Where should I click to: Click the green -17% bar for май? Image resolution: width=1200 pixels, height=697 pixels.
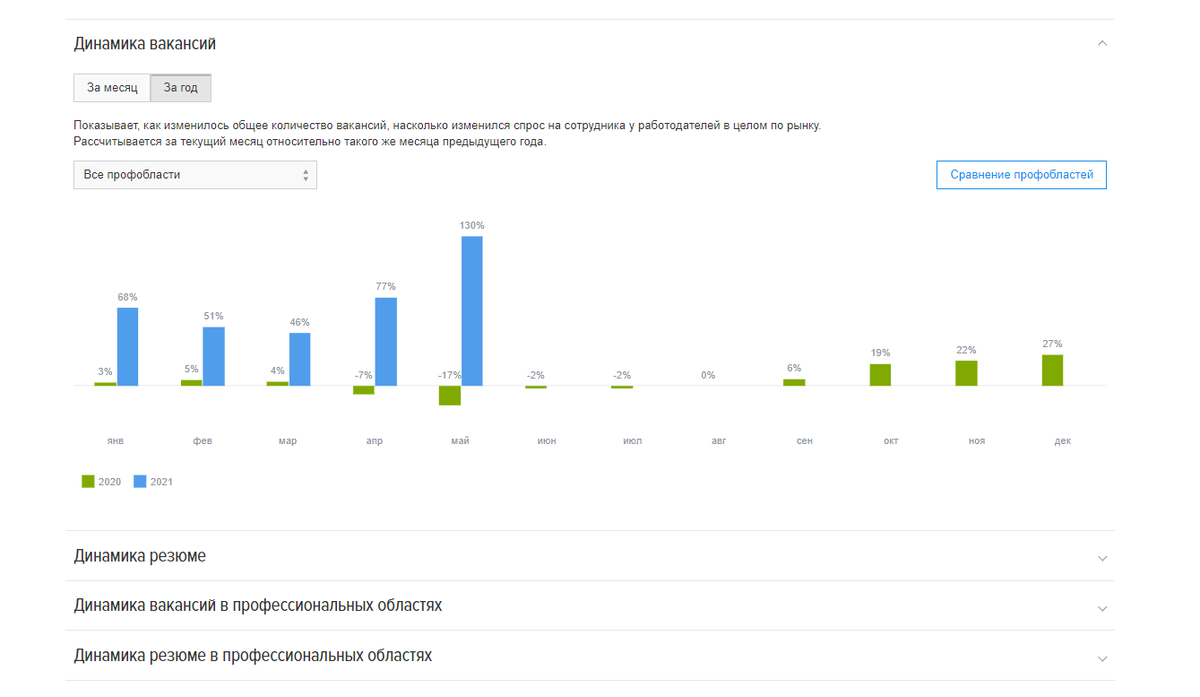pyautogui.click(x=450, y=395)
